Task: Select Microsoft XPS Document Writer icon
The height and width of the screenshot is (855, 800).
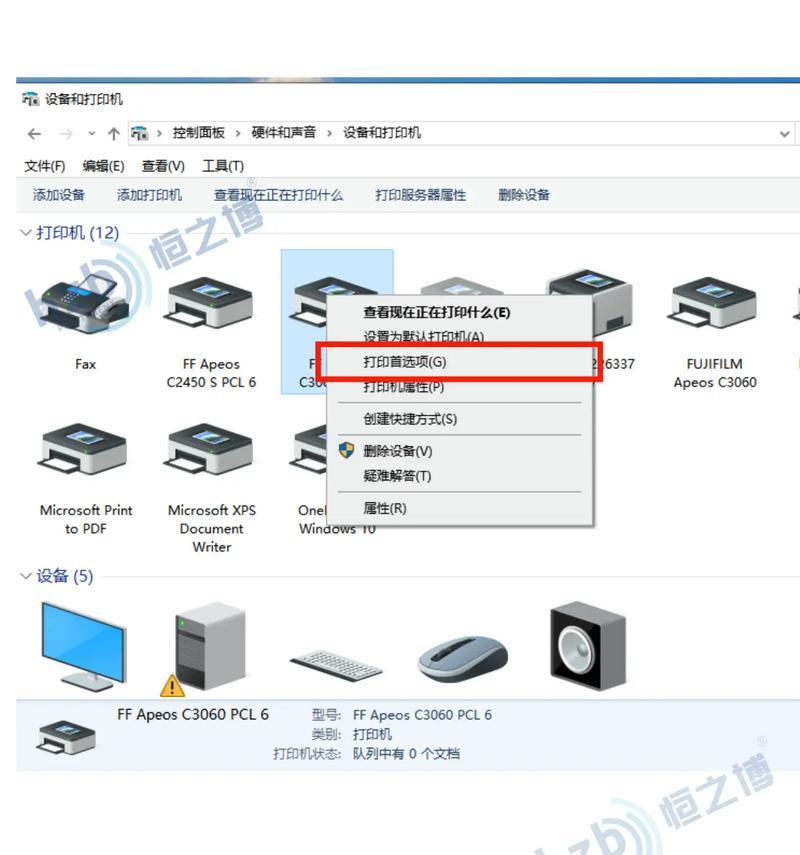Action: 211,450
